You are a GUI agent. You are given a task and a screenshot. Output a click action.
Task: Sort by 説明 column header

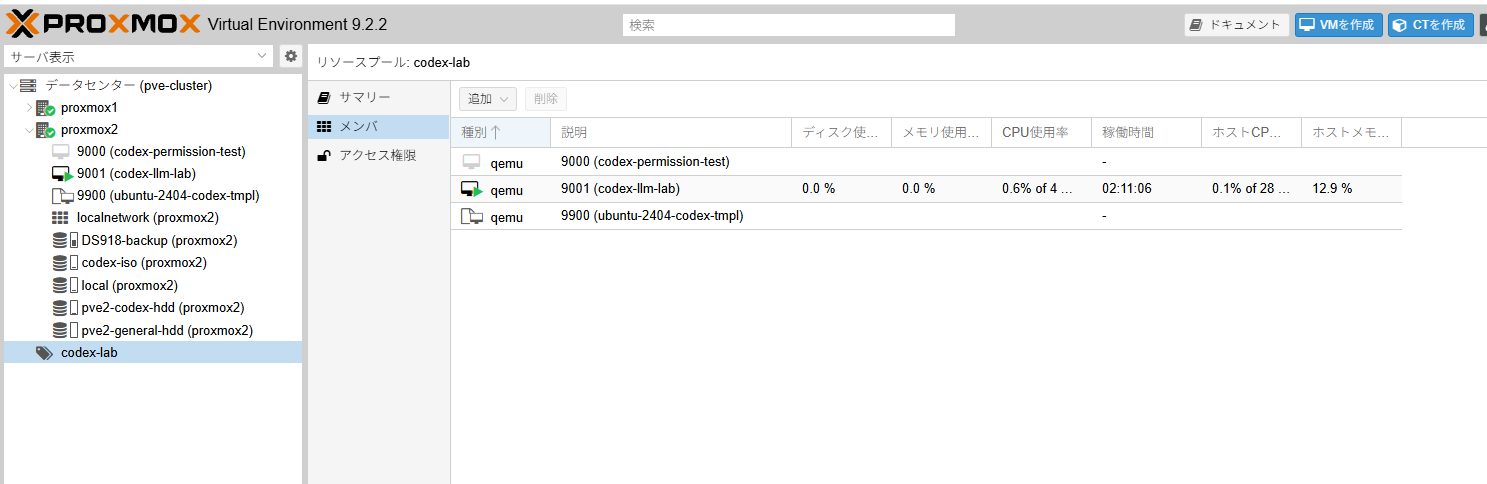[x=671, y=132]
